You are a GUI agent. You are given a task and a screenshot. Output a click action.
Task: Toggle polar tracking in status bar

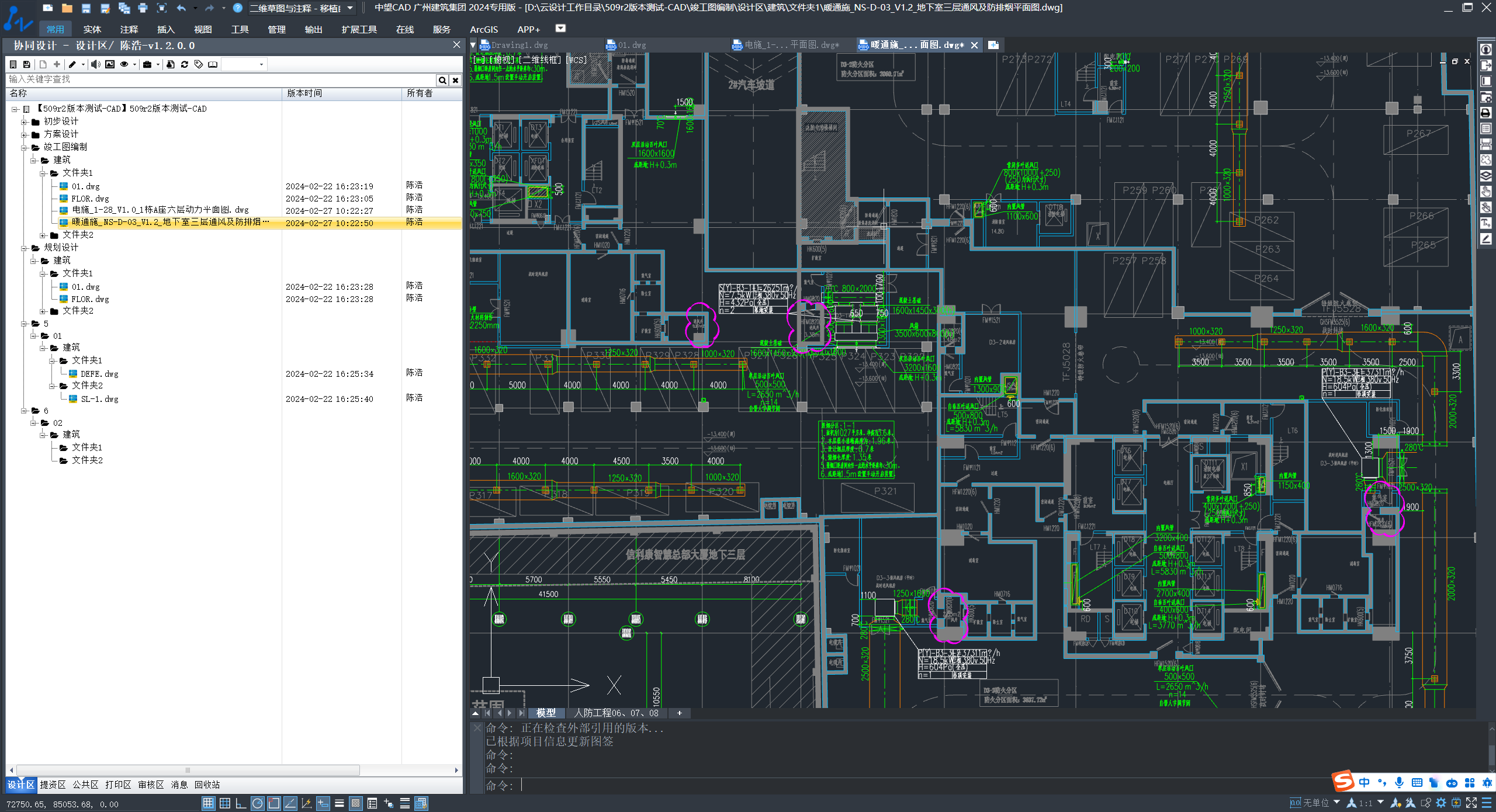tap(257, 803)
